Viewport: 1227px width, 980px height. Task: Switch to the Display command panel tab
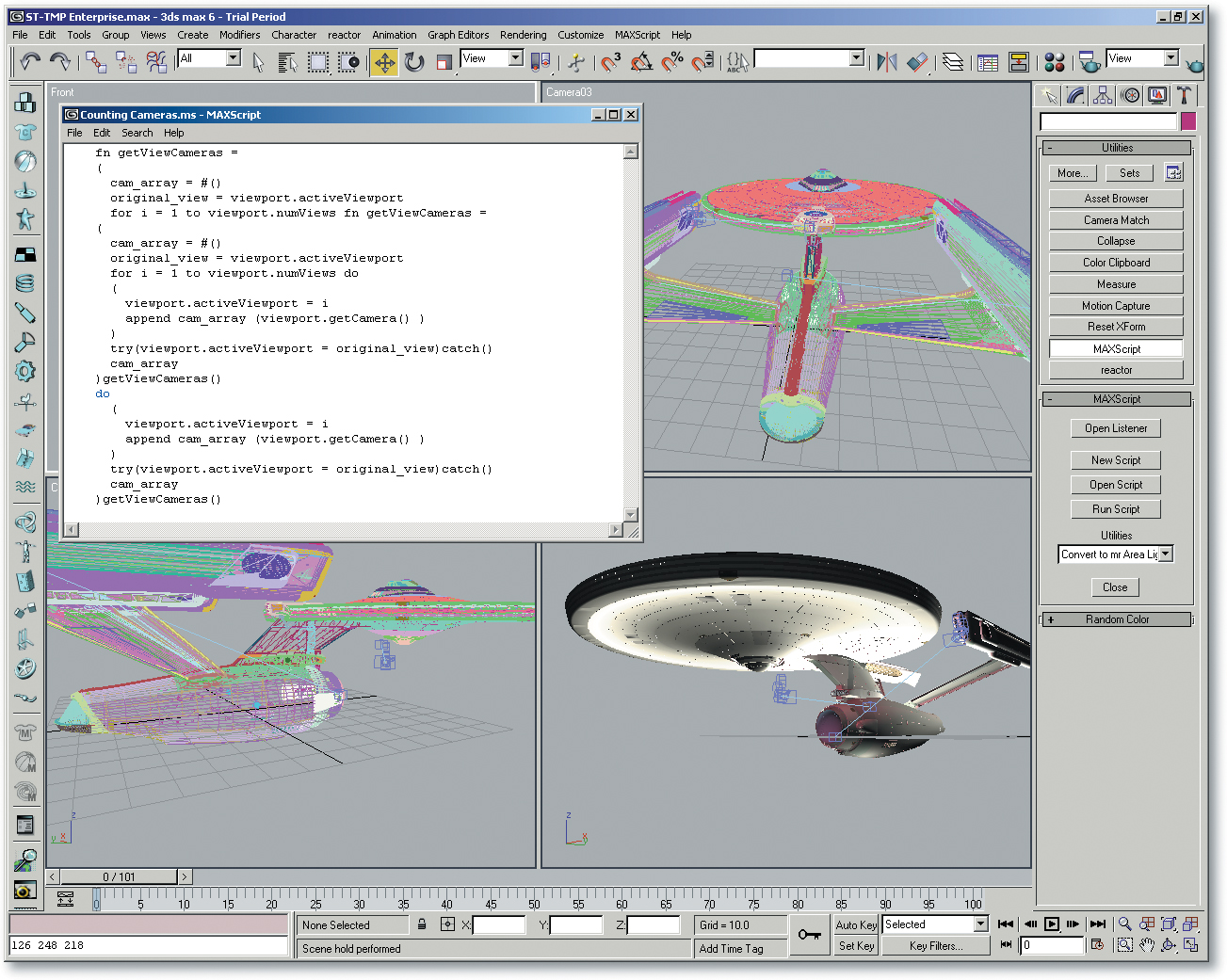tap(1157, 95)
